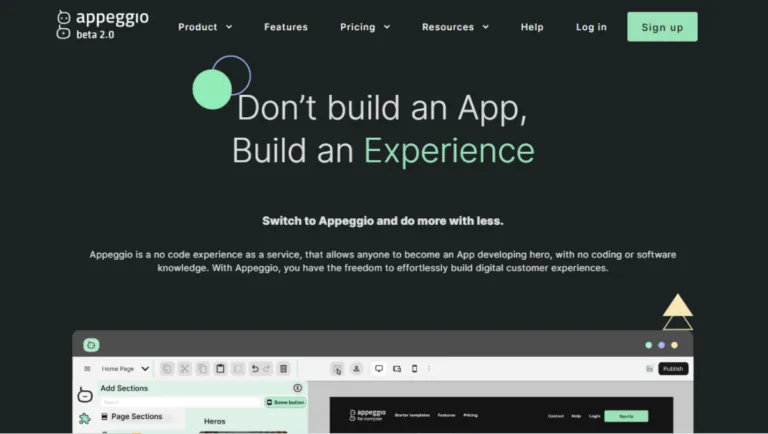Click the yellow dot window control

(x=674, y=345)
